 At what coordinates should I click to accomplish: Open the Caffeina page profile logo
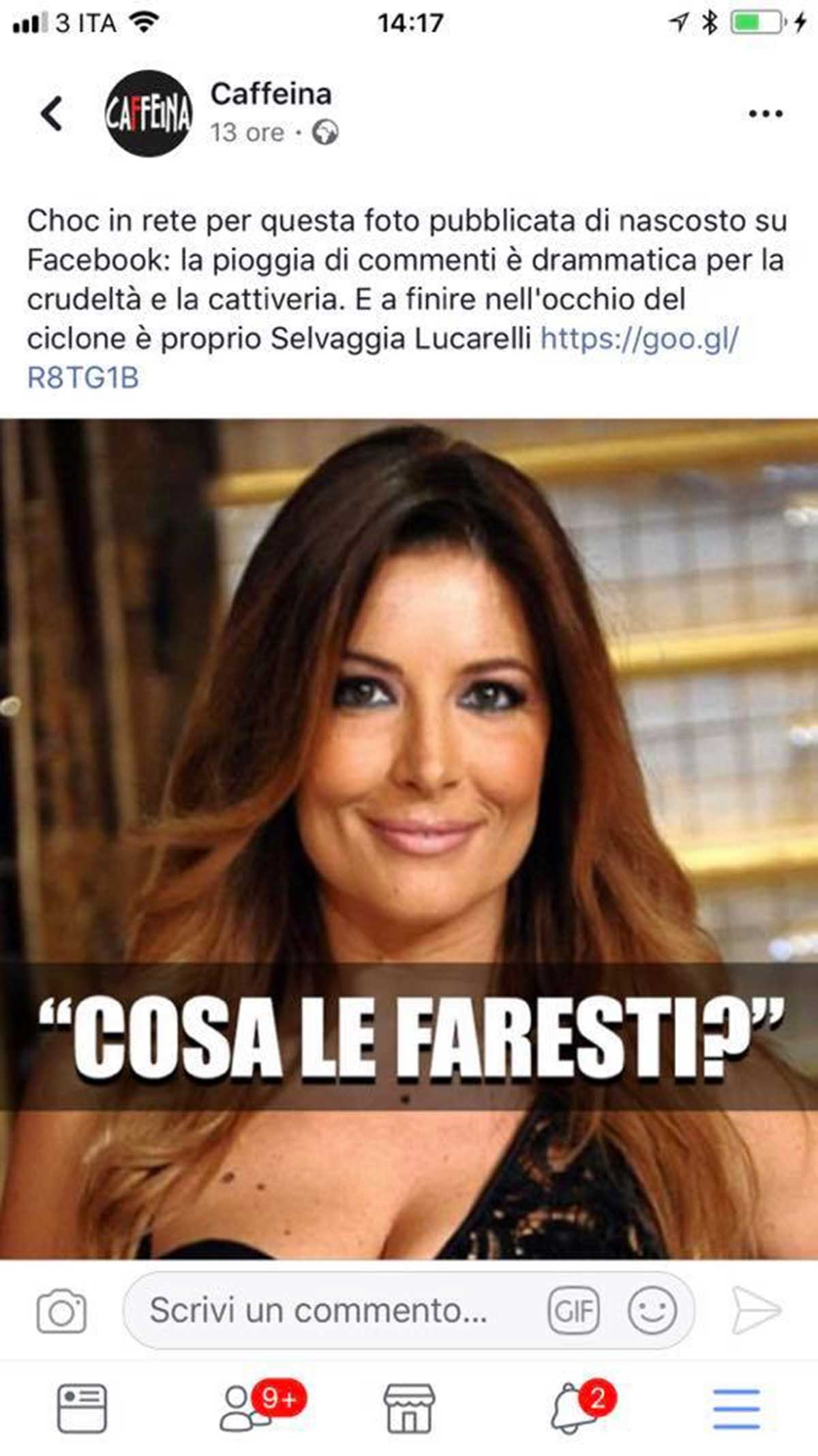(148, 113)
